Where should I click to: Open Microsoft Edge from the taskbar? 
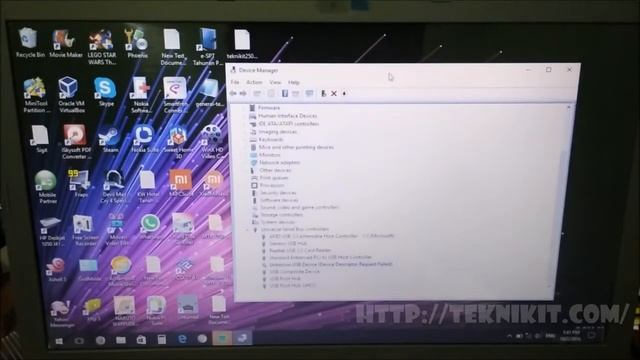click(182, 339)
